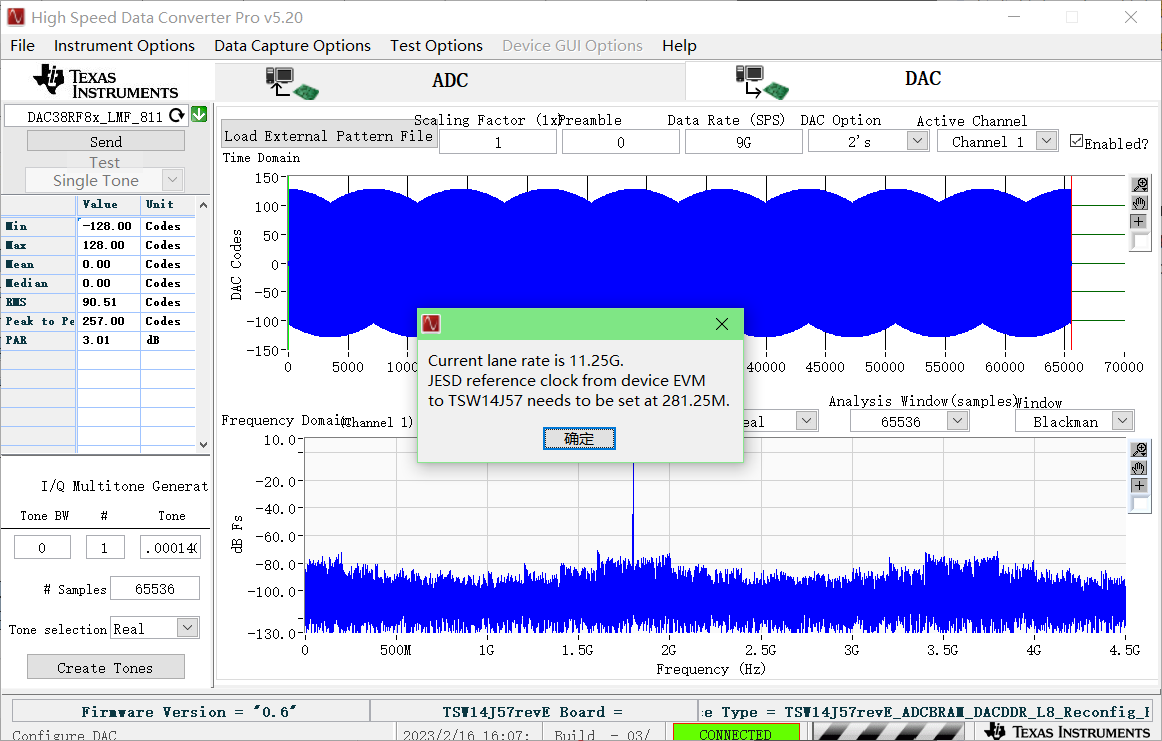
Task: Open the Tone selection Real dropdown
Action: coord(187,628)
